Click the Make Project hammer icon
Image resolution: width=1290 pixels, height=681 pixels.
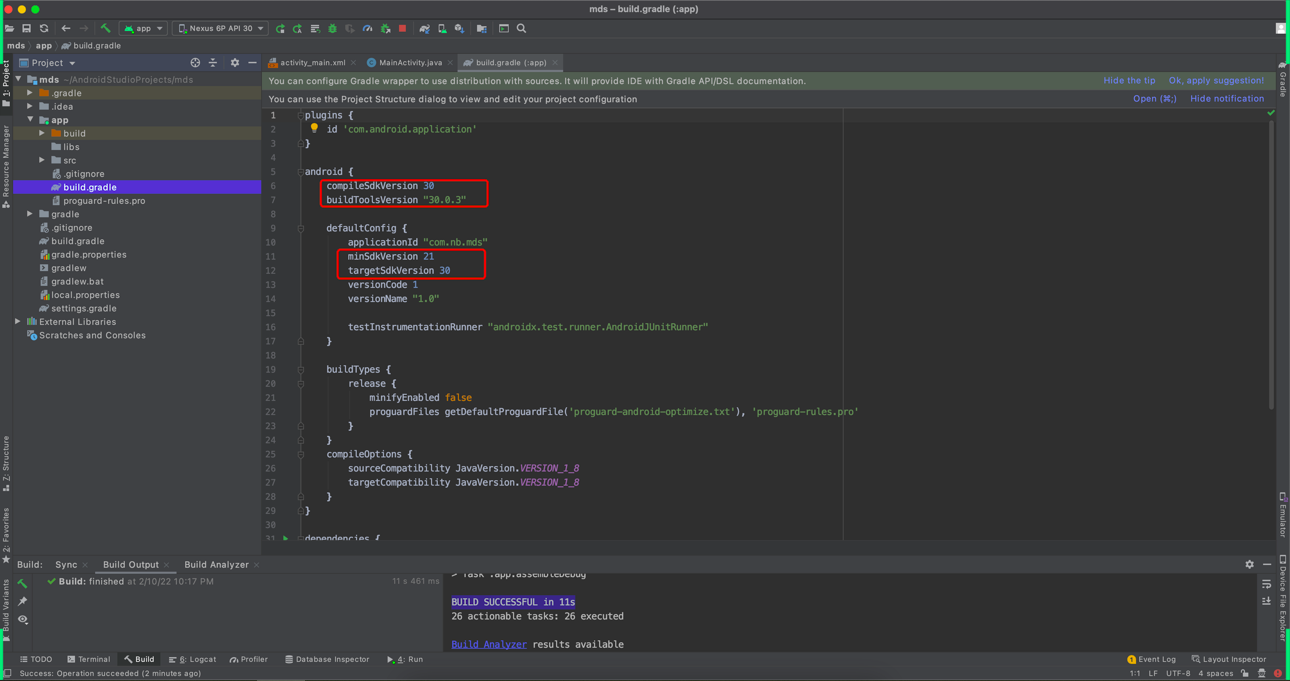105,29
